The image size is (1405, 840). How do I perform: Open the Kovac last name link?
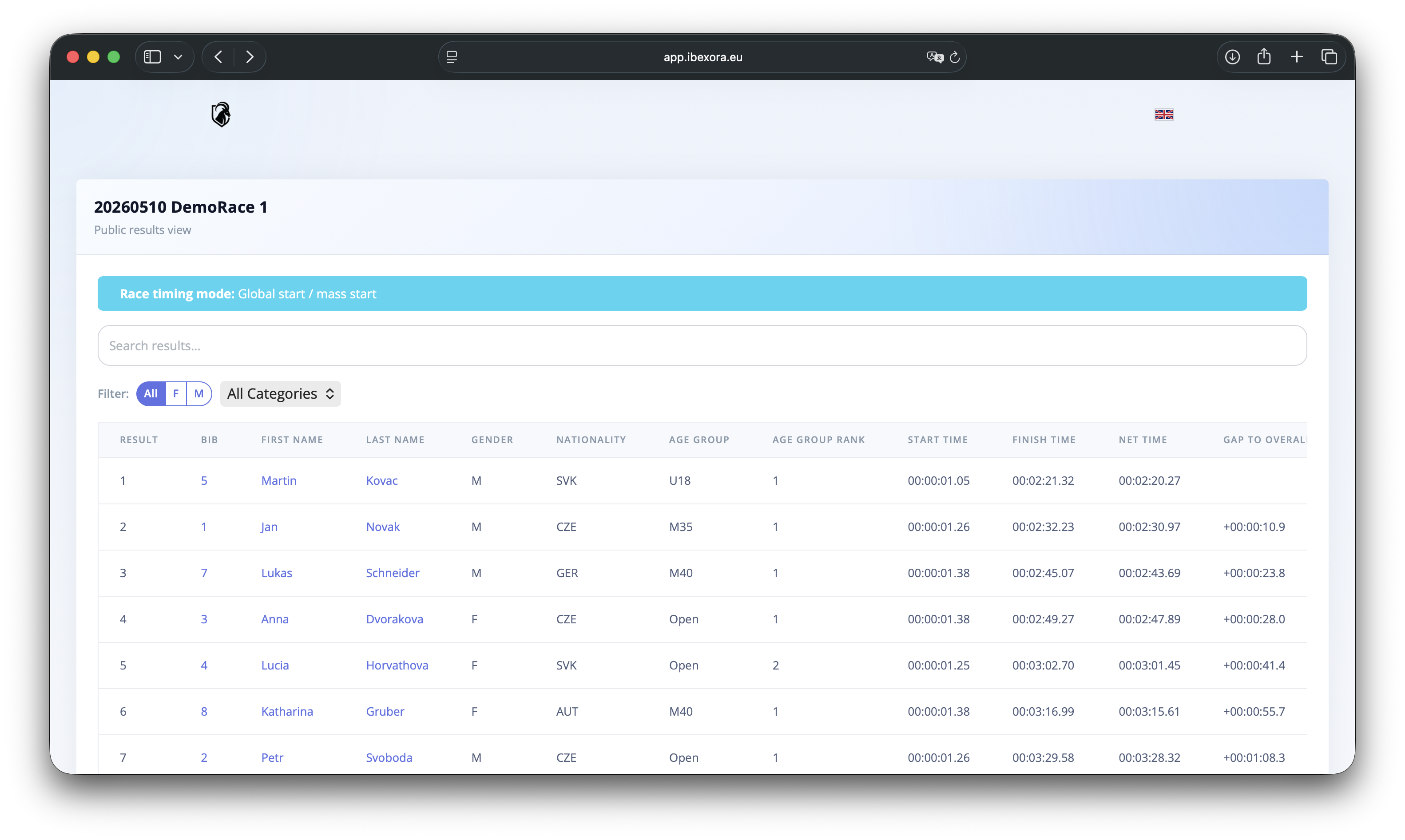(x=381, y=480)
